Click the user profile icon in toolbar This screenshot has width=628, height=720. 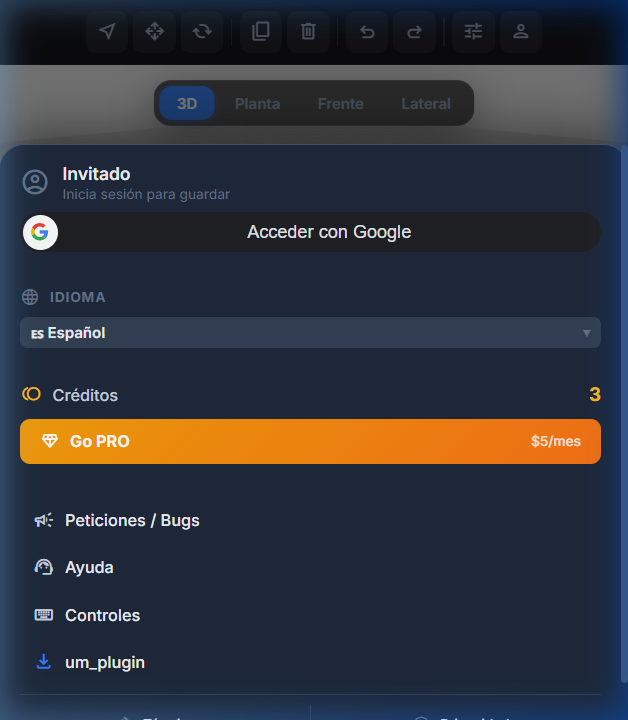tap(520, 32)
